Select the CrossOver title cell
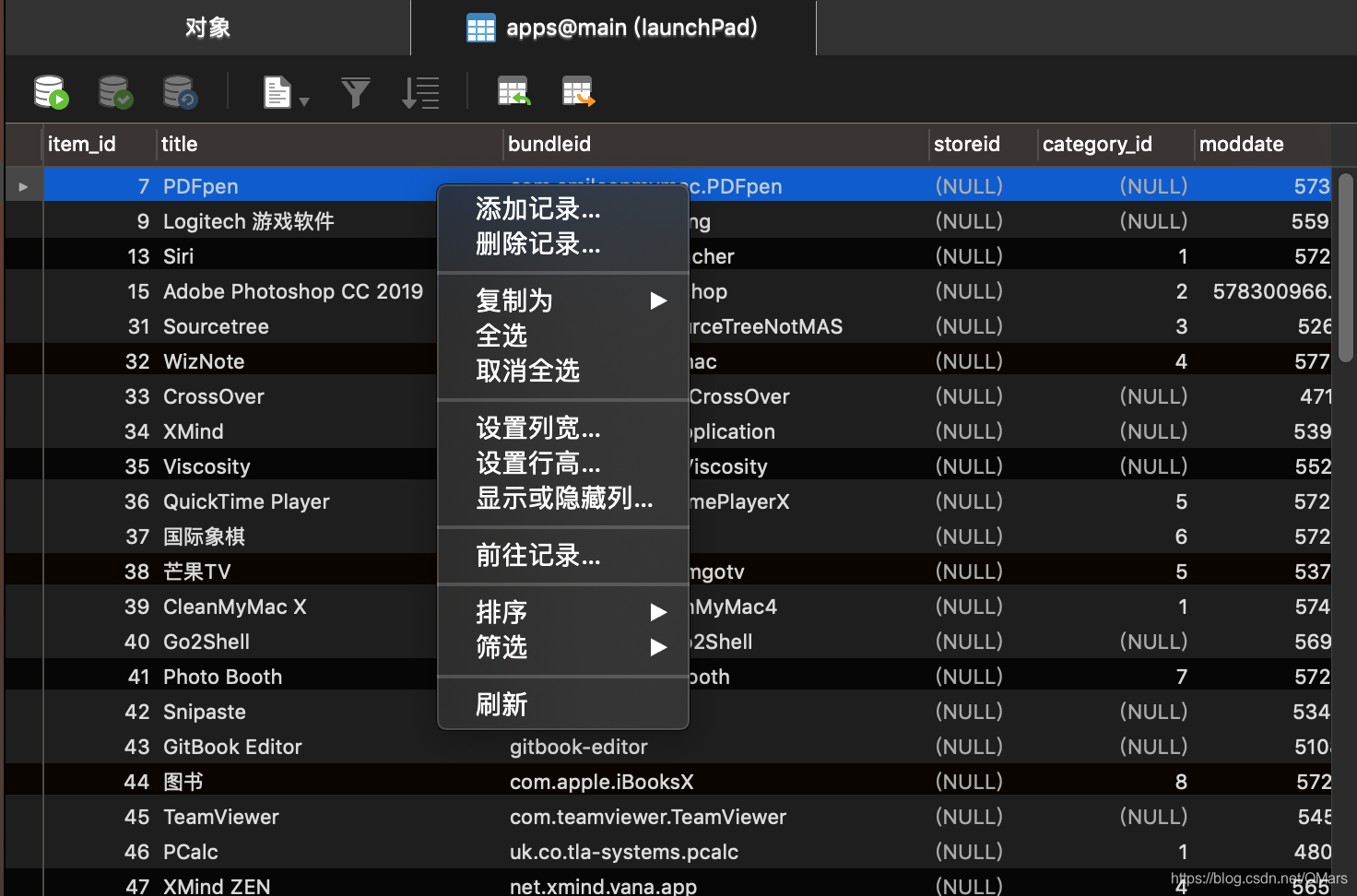This screenshot has height=896, width=1357. pyautogui.click(x=214, y=396)
